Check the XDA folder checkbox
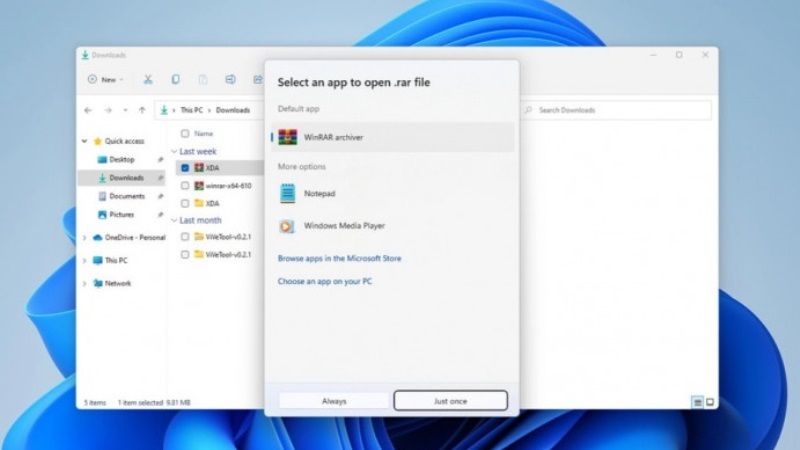Image resolution: width=800 pixels, height=450 pixels. click(x=185, y=204)
